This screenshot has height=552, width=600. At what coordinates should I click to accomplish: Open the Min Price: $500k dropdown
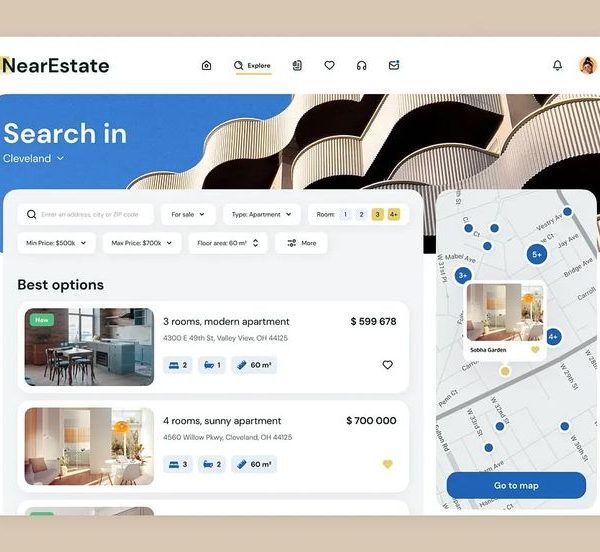[x=56, y=243]
